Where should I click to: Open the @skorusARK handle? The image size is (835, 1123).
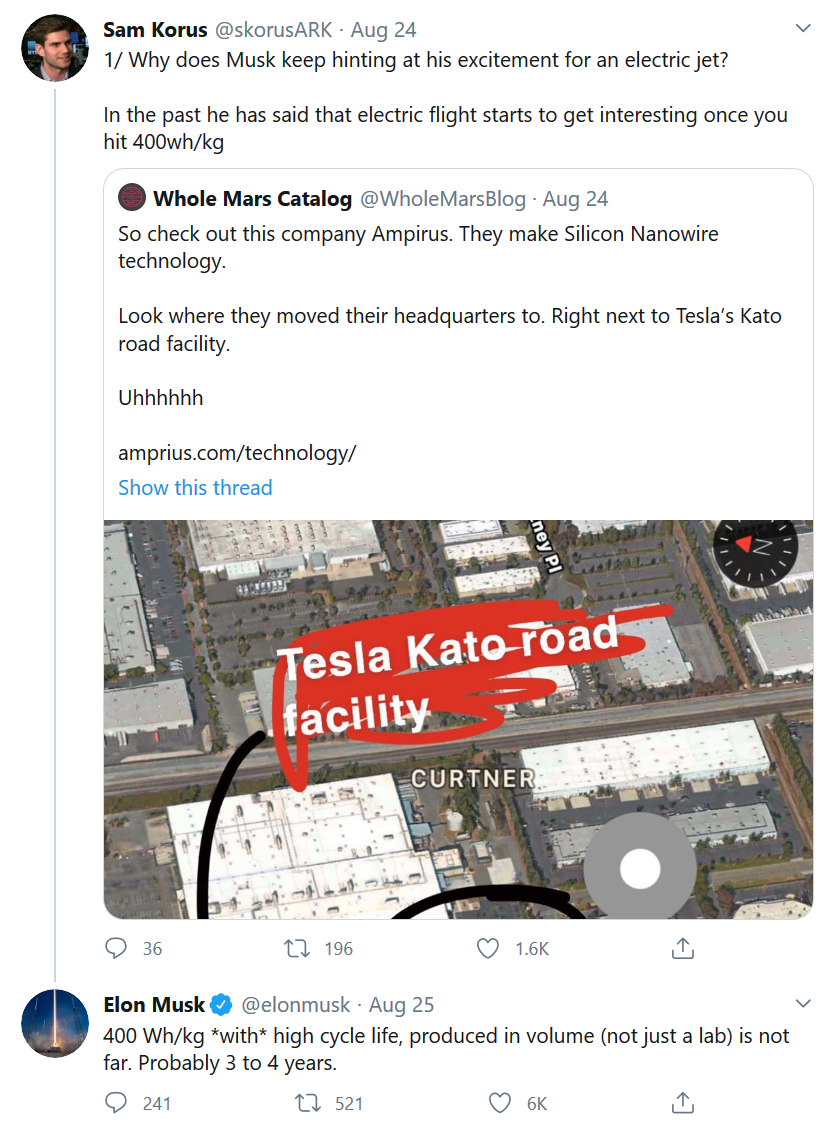click(x=274, y=30)
